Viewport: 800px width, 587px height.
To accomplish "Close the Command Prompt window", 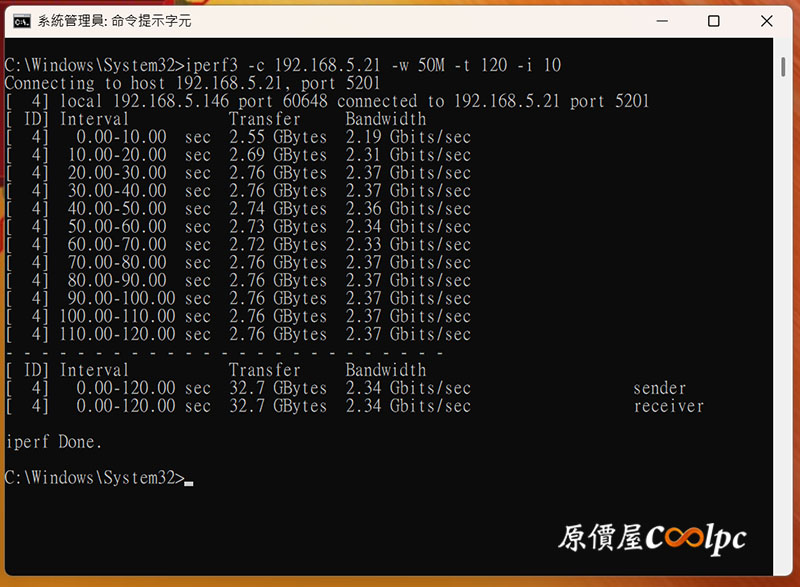I will click(766, 21).
